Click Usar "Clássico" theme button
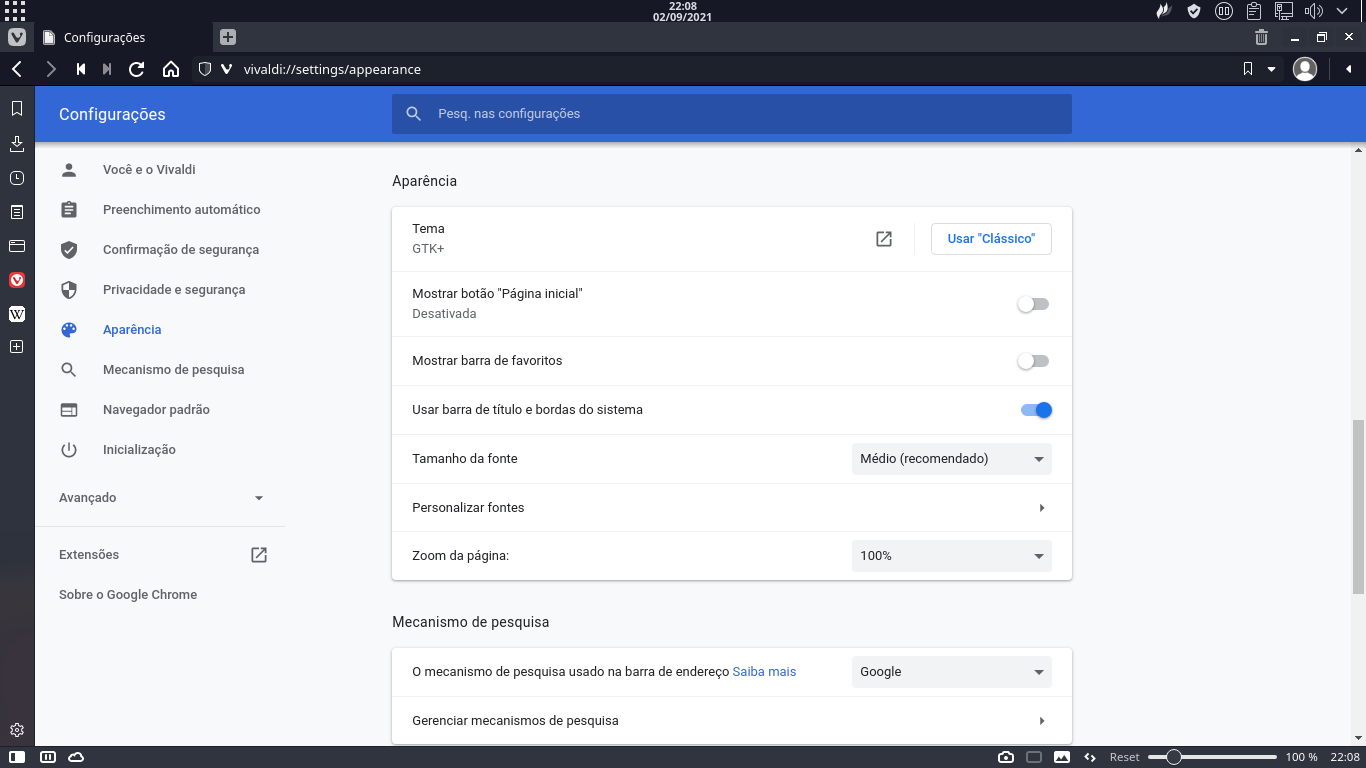1366x768 pixels. point(991,239)
